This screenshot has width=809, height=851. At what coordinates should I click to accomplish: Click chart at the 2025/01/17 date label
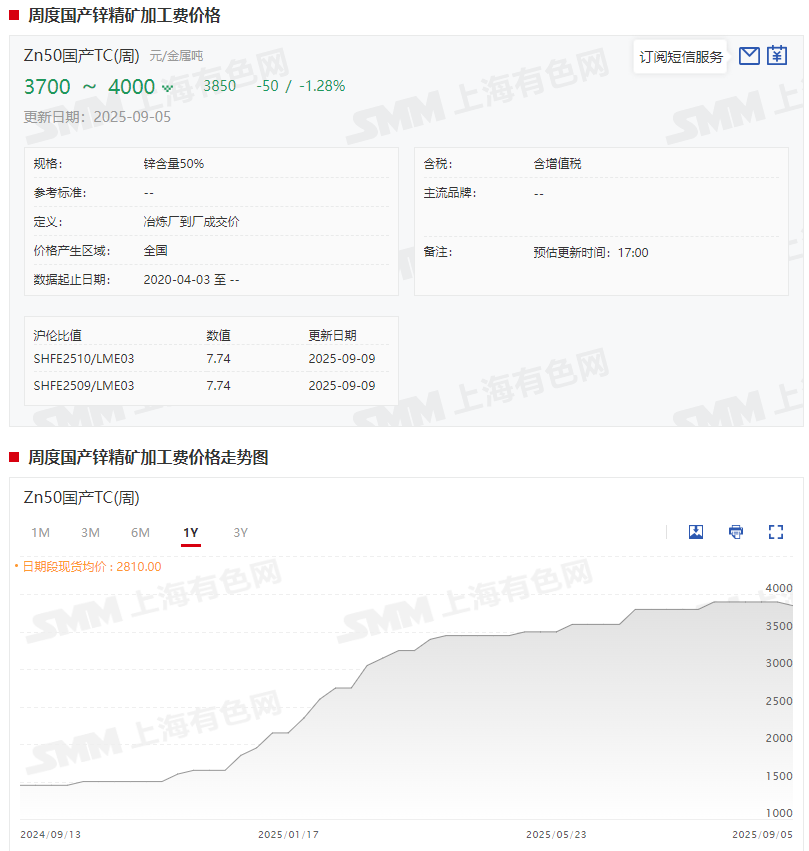click(x=288, y=834)
